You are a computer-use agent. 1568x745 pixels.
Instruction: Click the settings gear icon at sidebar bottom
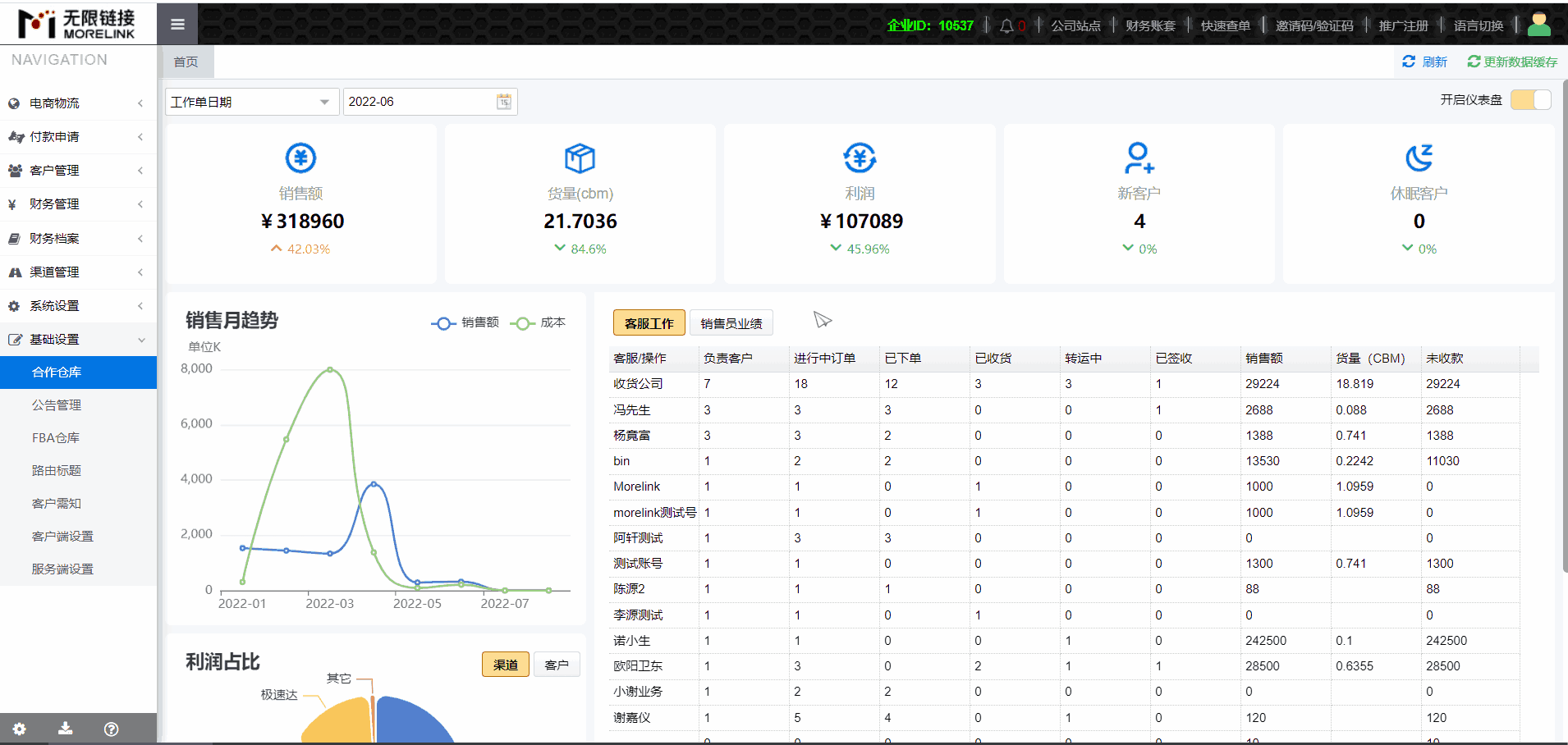(20, 729)
